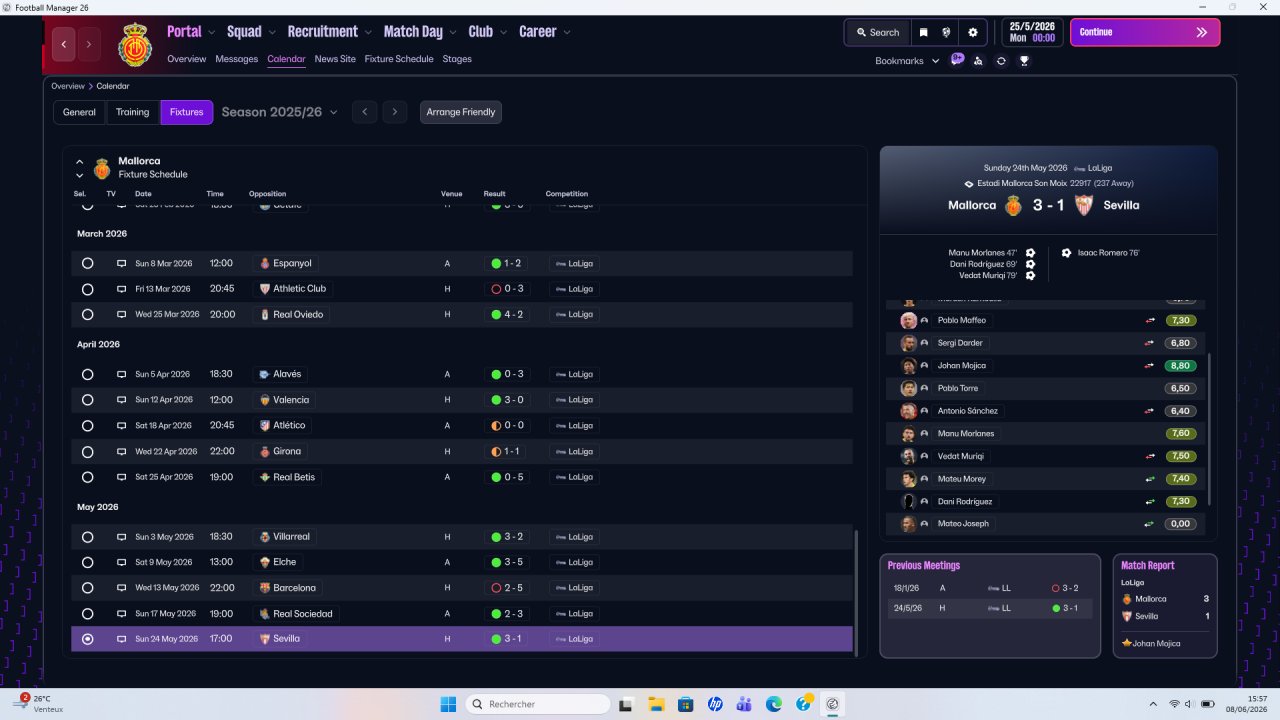Select the Real Sociedad fixture radio button

[88, 614]
